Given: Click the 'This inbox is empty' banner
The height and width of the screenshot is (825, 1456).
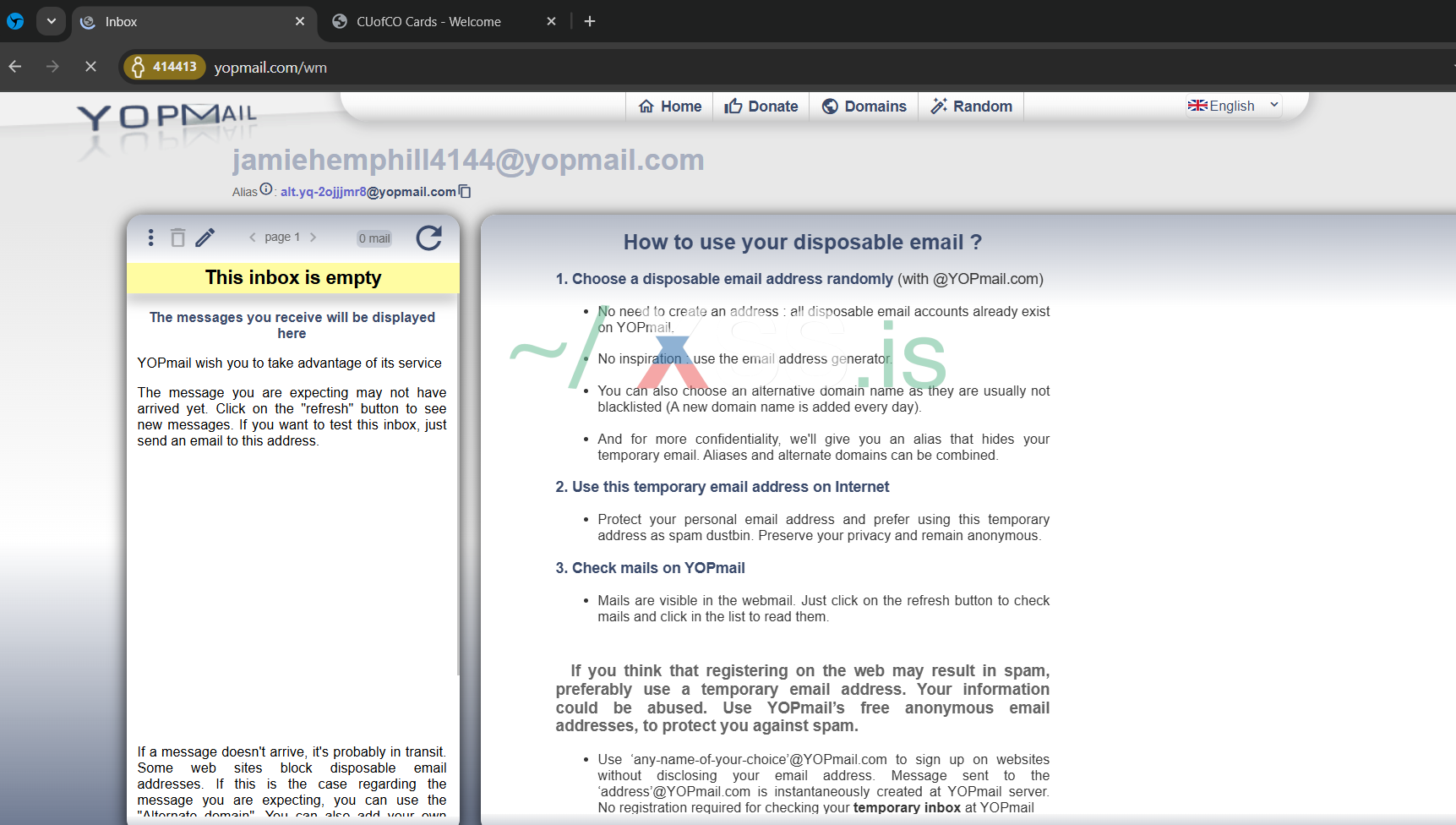Looking at the screenshot, I should point(293,278).
